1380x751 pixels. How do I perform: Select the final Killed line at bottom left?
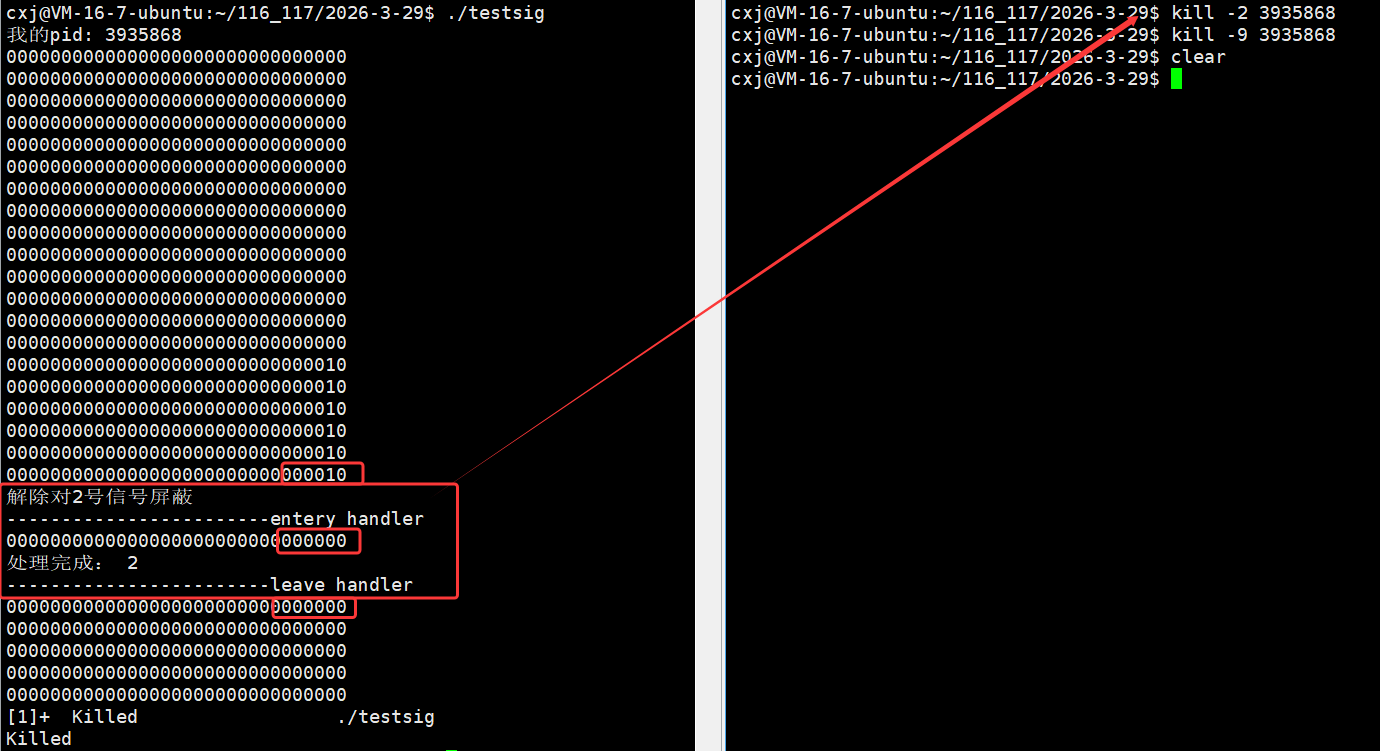[39, 739]
